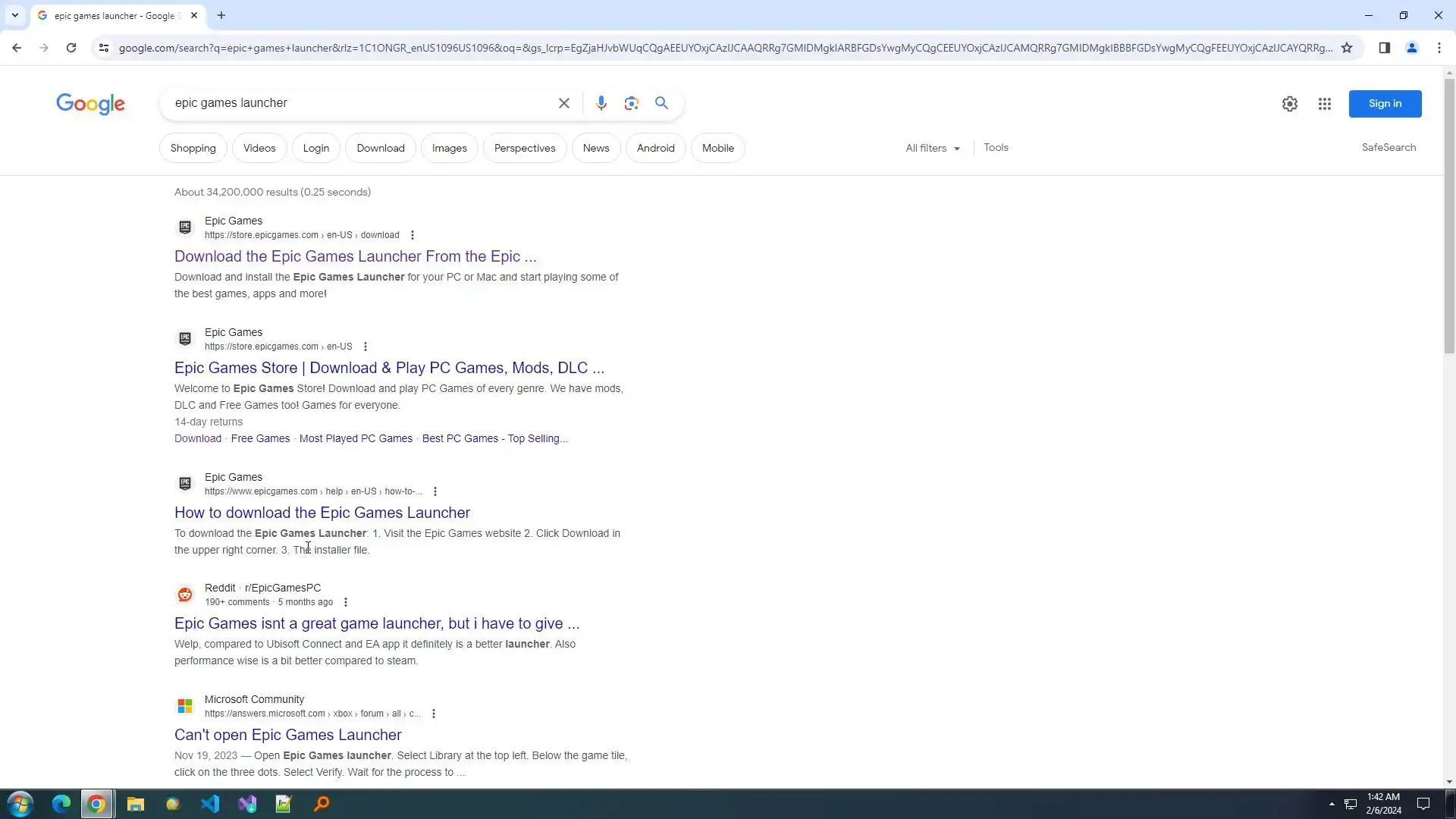This screenshot has height=819, width=1456.
Task: Open the Google apps grid
Action: pos(1324,104)
